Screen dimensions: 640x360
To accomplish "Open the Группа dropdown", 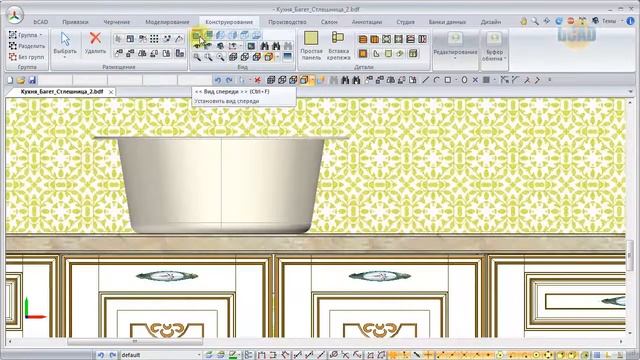I will click(26, 35).
